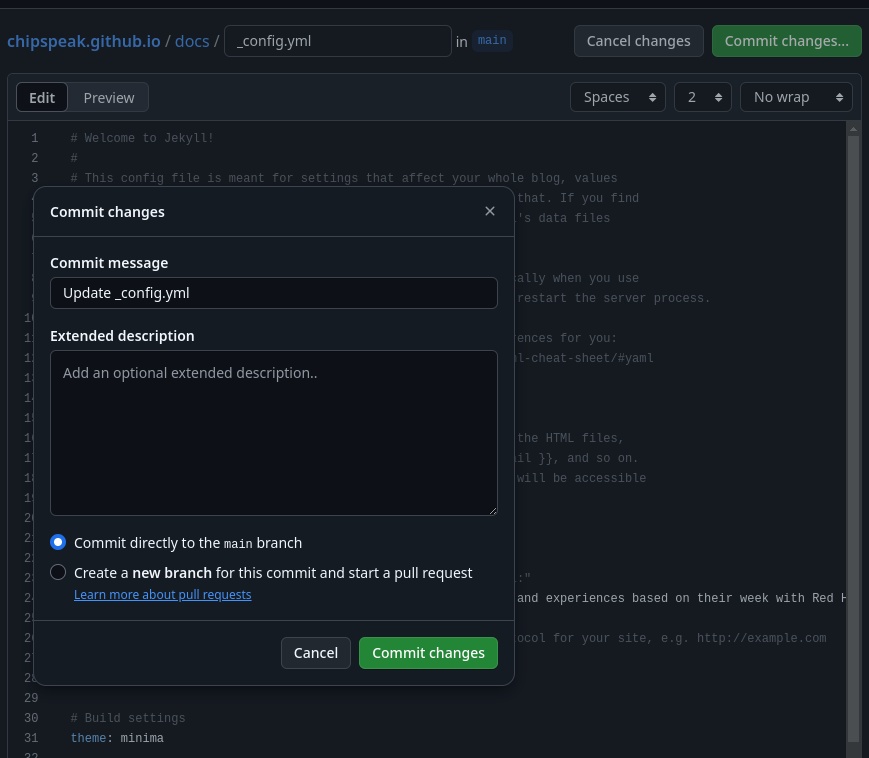The width and height of the screenshot is (869, 758).
Task: Click the editor's vertical scrollbar
Action: [853, 430]
